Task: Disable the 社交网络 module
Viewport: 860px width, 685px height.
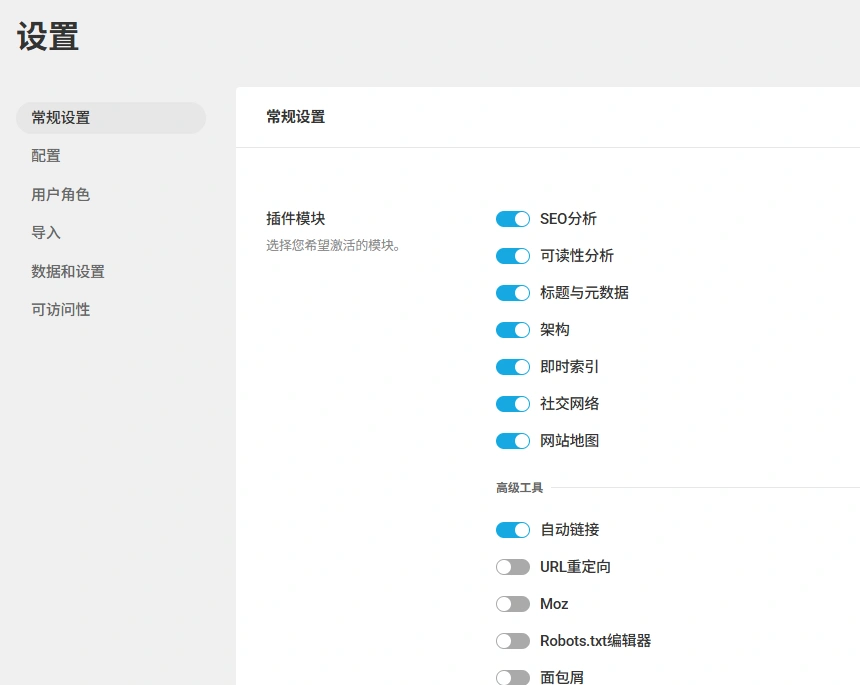Action: [512, 403]
